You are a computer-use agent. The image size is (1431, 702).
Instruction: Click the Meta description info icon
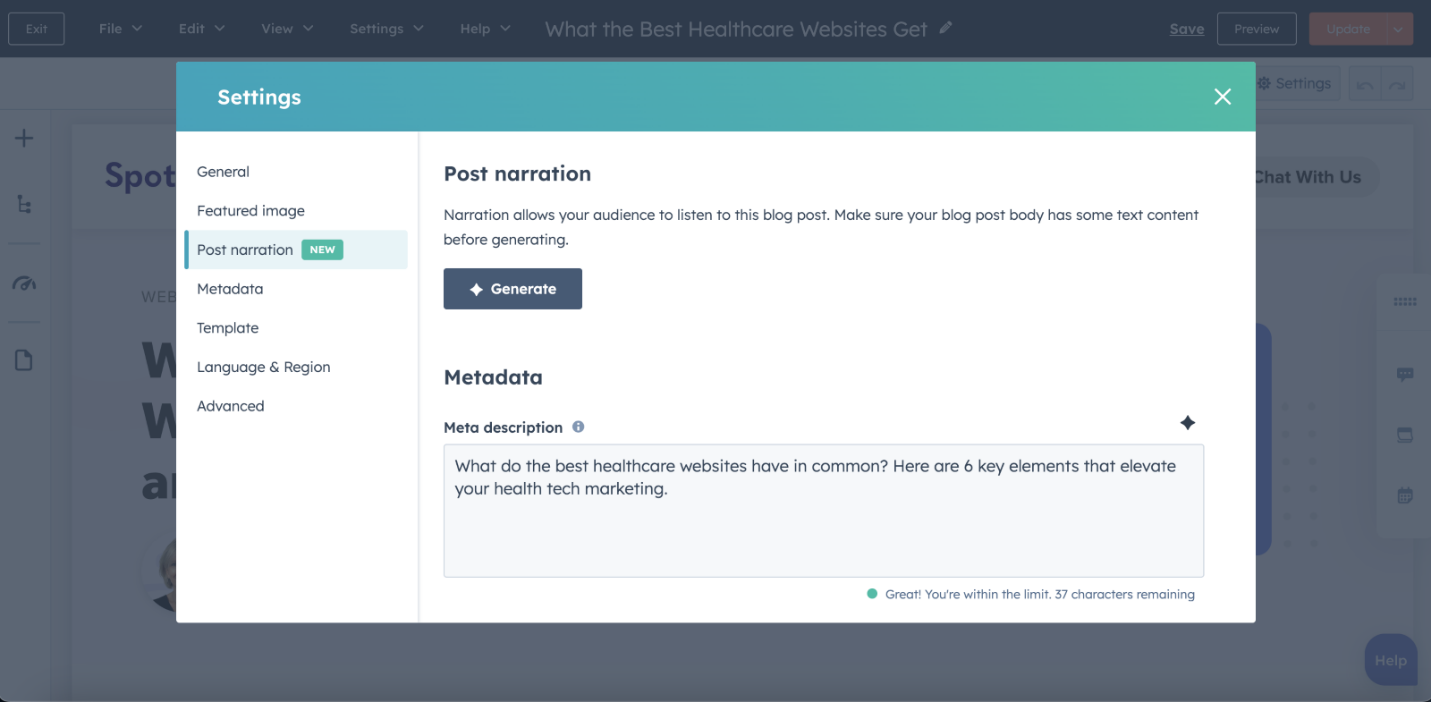[x=578, y=427]
